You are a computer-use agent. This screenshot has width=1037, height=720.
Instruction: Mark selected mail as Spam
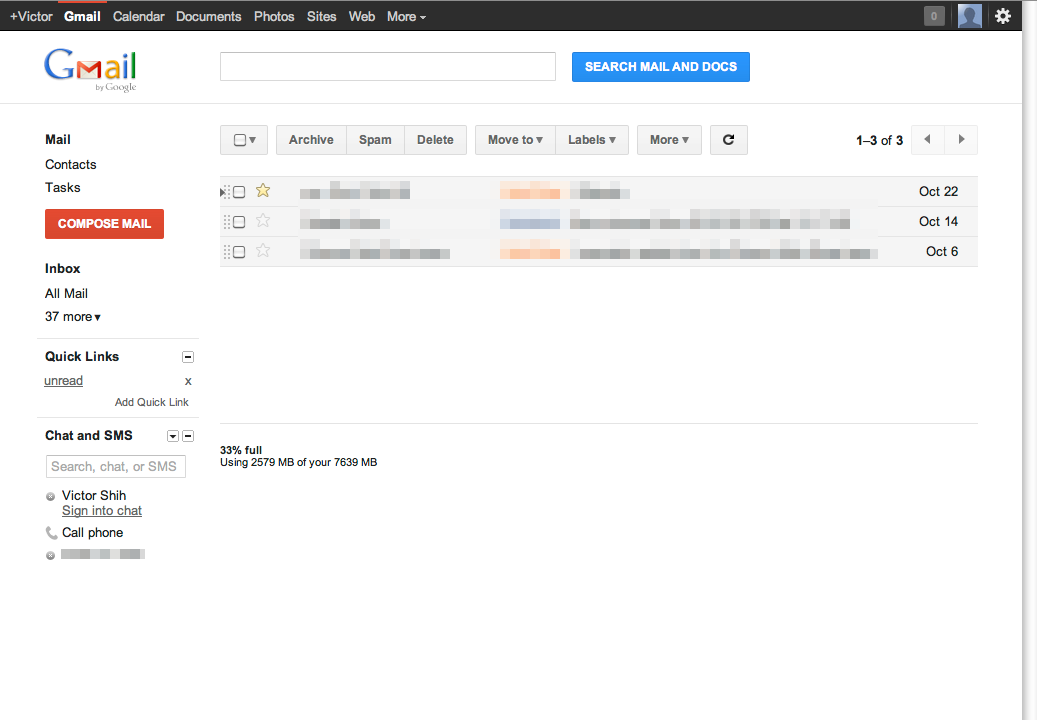pos(375,140)
